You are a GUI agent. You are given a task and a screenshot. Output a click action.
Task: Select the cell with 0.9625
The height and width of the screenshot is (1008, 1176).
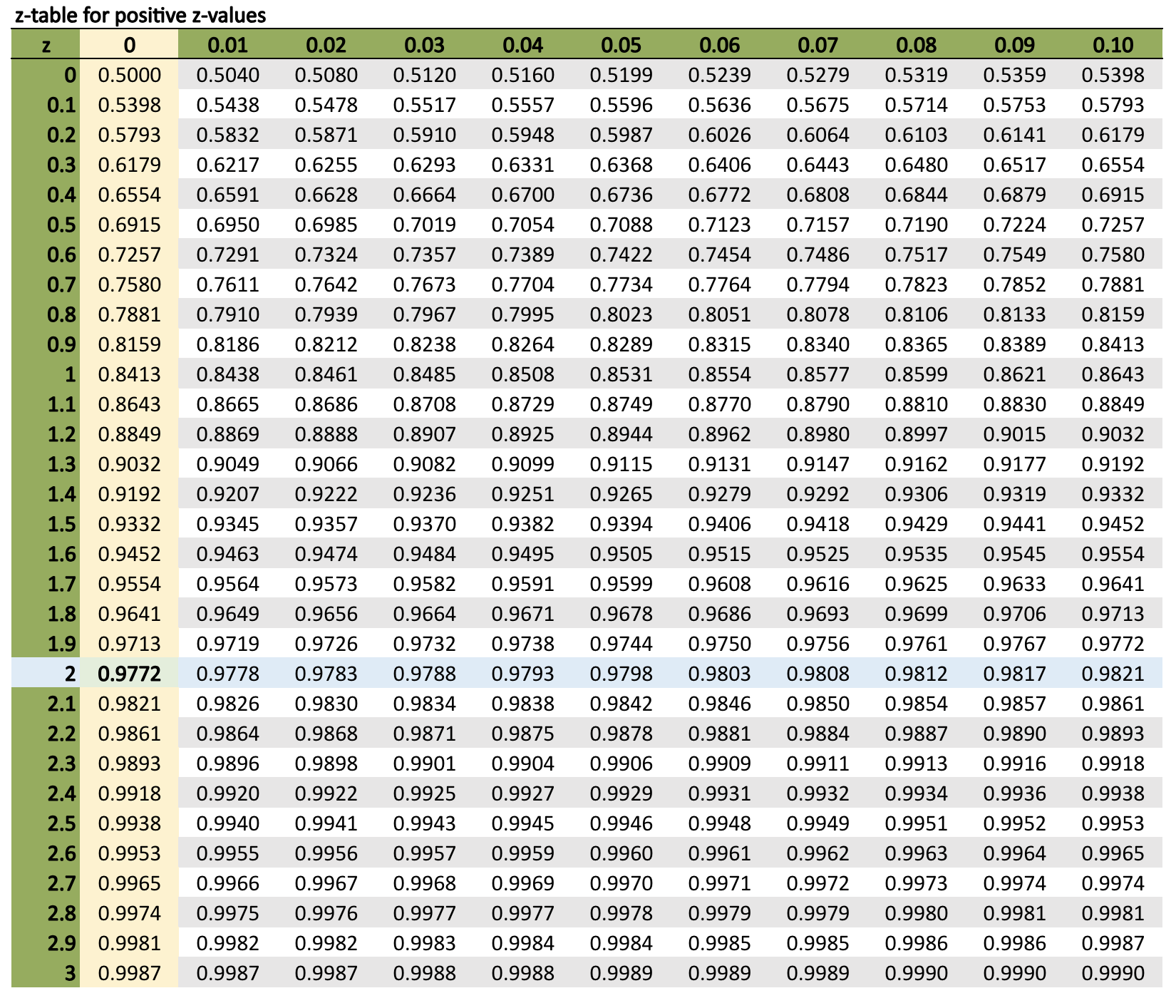point(916,584)
